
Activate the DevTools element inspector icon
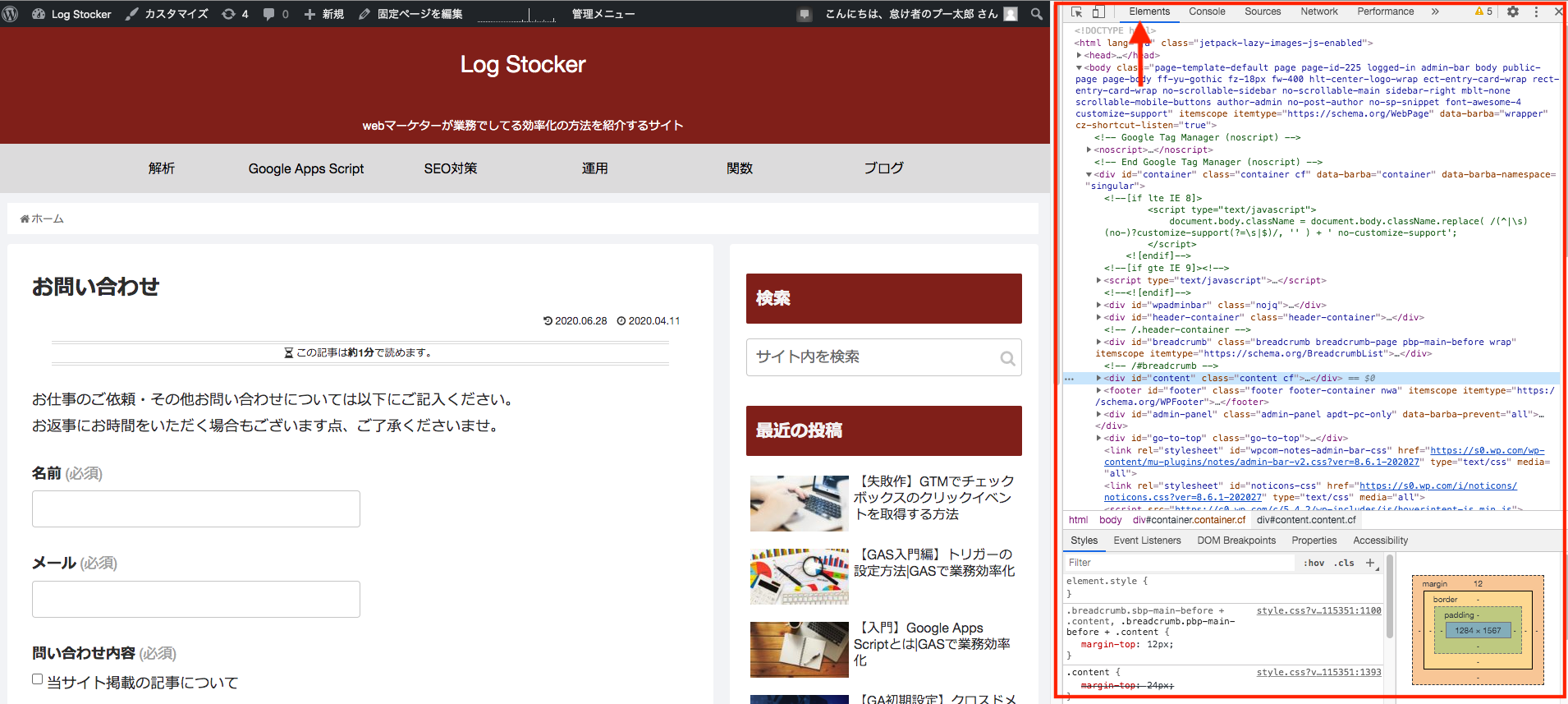coord(1076,12)
